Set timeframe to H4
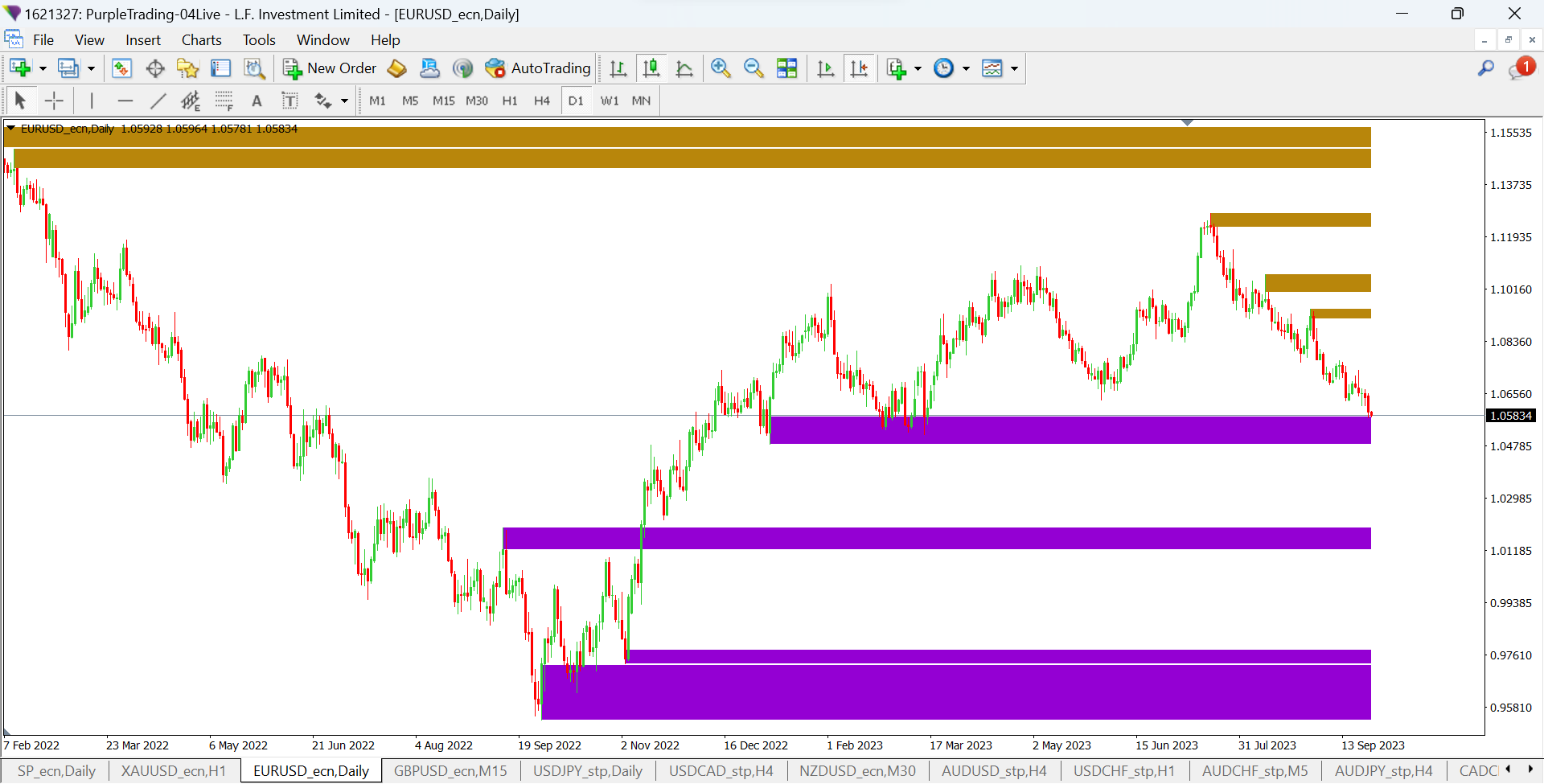Viewport: 1544px width, 784px height. (x=542, y=101)
